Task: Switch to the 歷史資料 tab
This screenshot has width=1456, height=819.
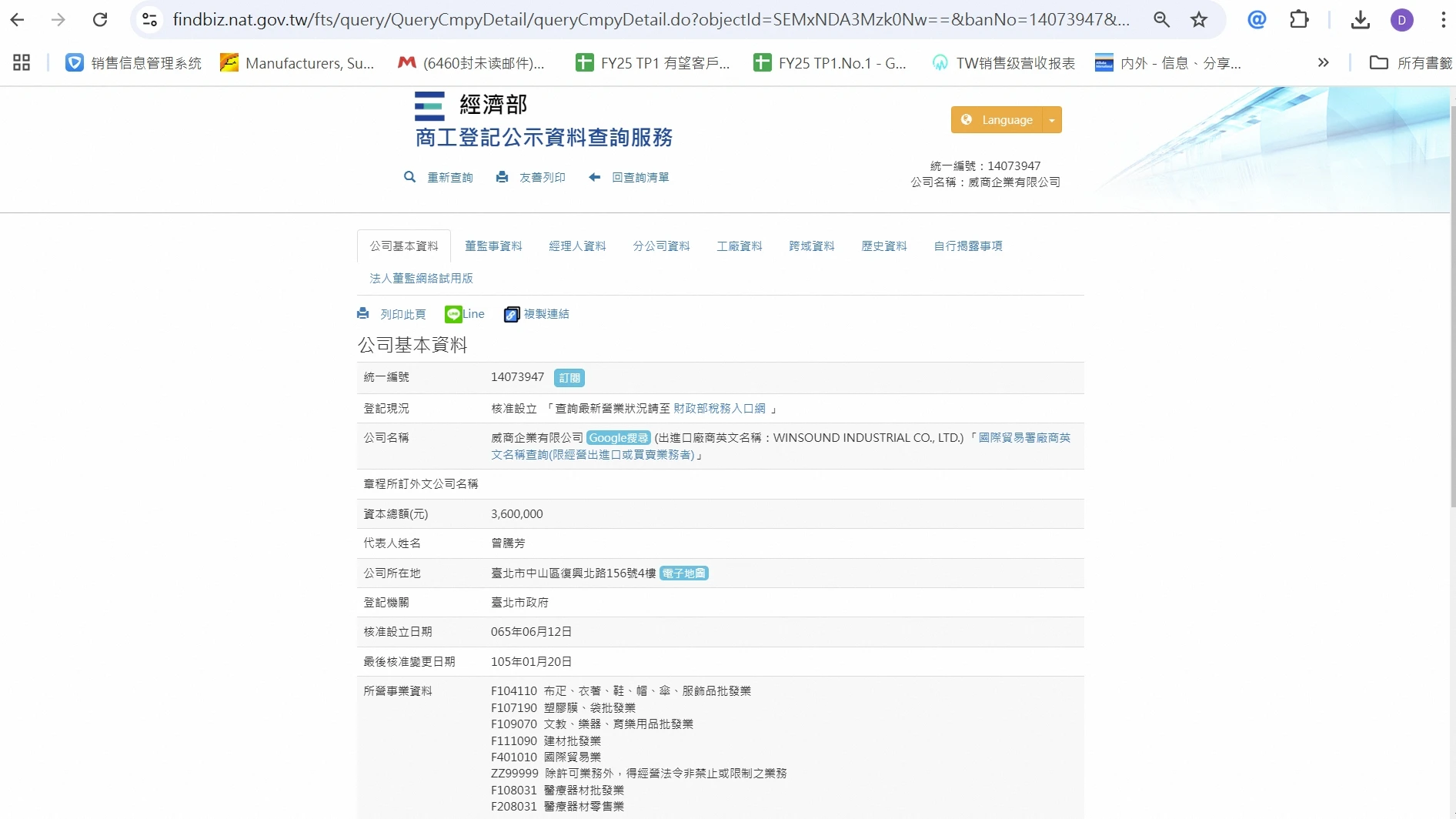Action: (883, 246)
